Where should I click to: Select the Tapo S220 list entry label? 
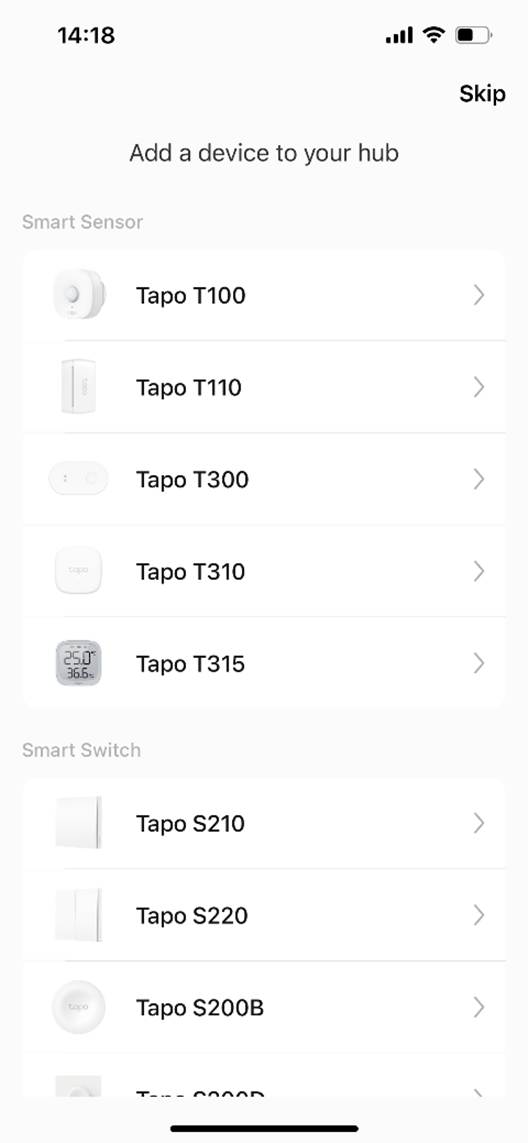(192, 916)
